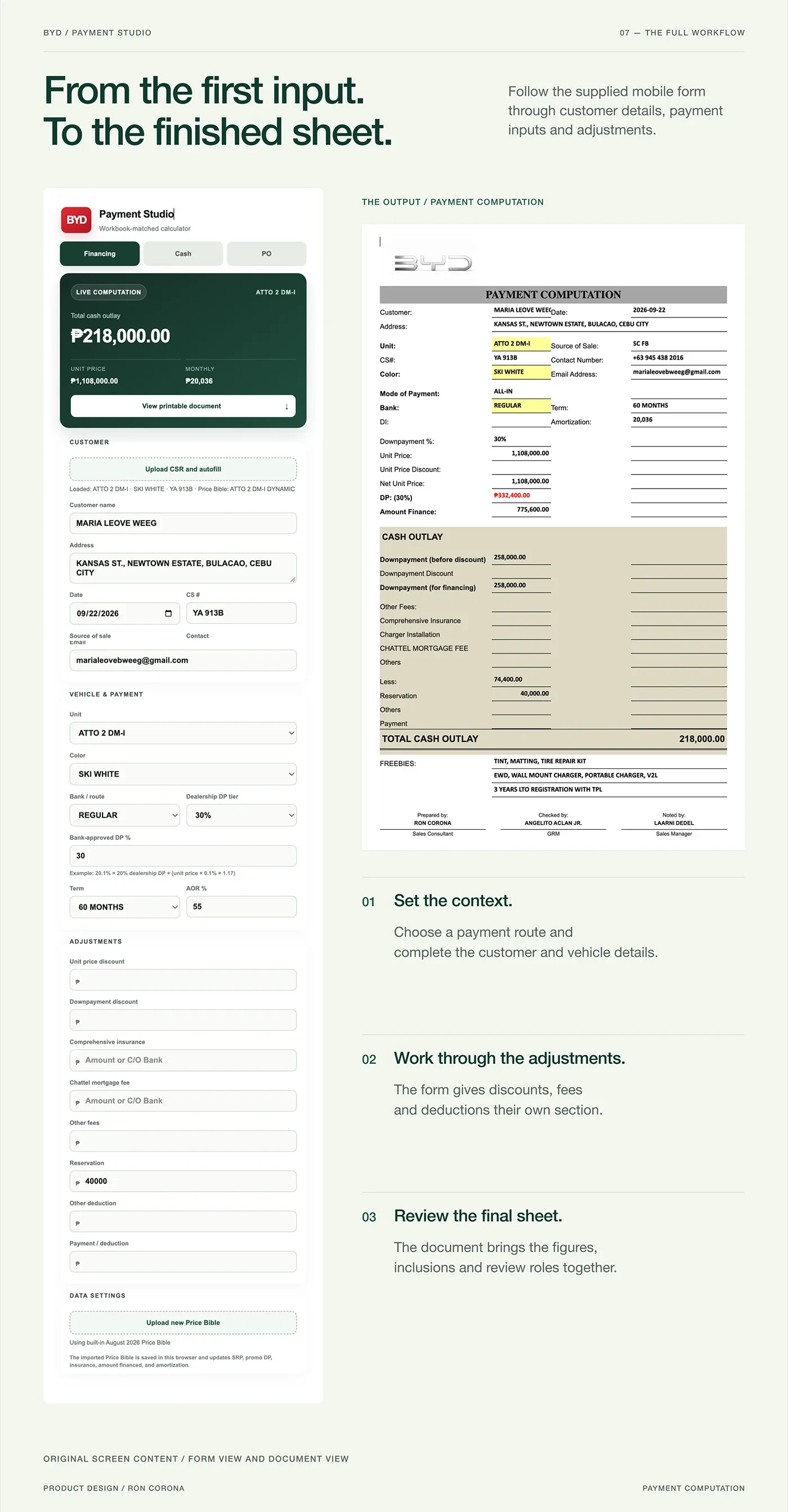788x1512 pixels.
Task: Click the Date field 09/22/2026
Action: (124, 614)
